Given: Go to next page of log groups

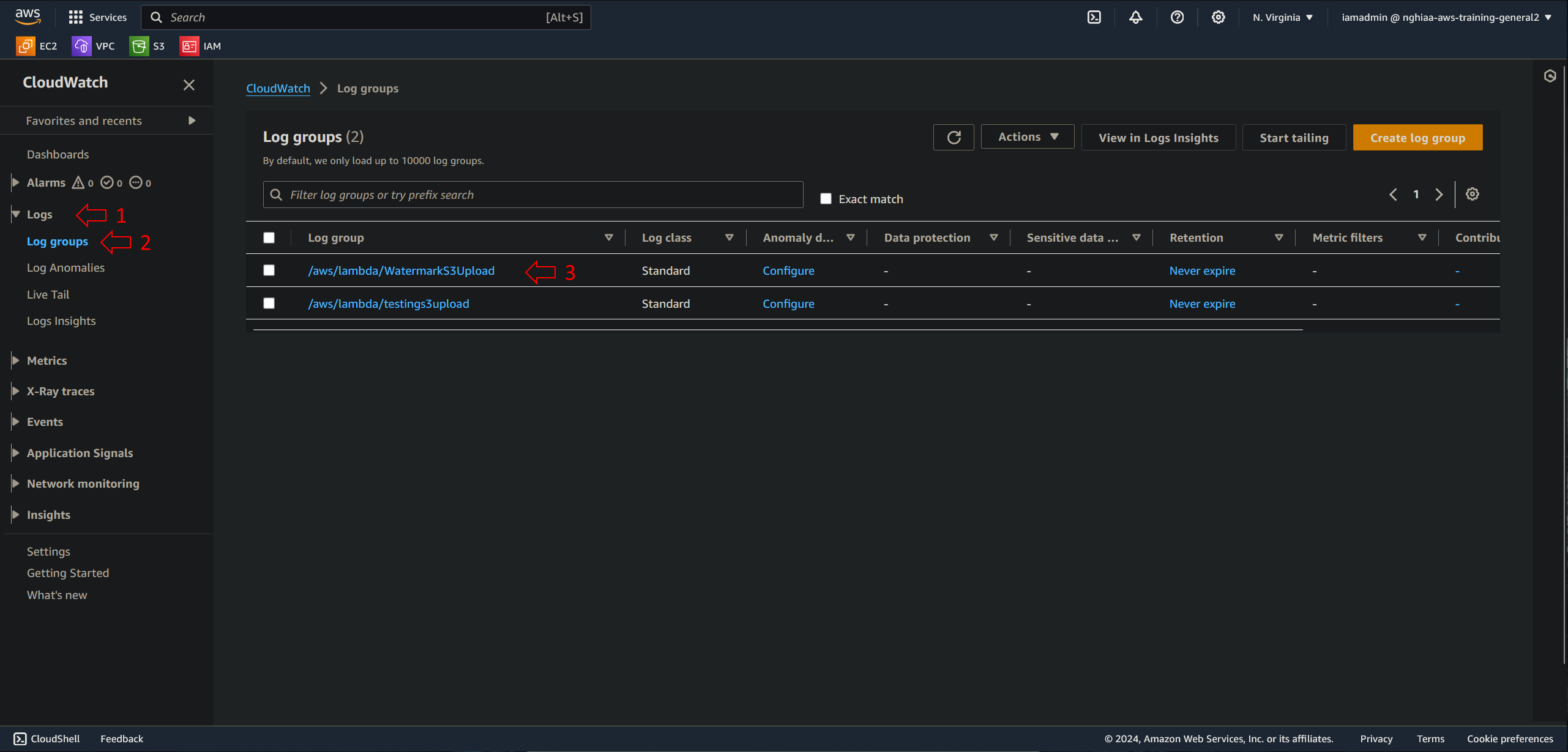Looking at the screenshot, I should [x=1439, y=195].
